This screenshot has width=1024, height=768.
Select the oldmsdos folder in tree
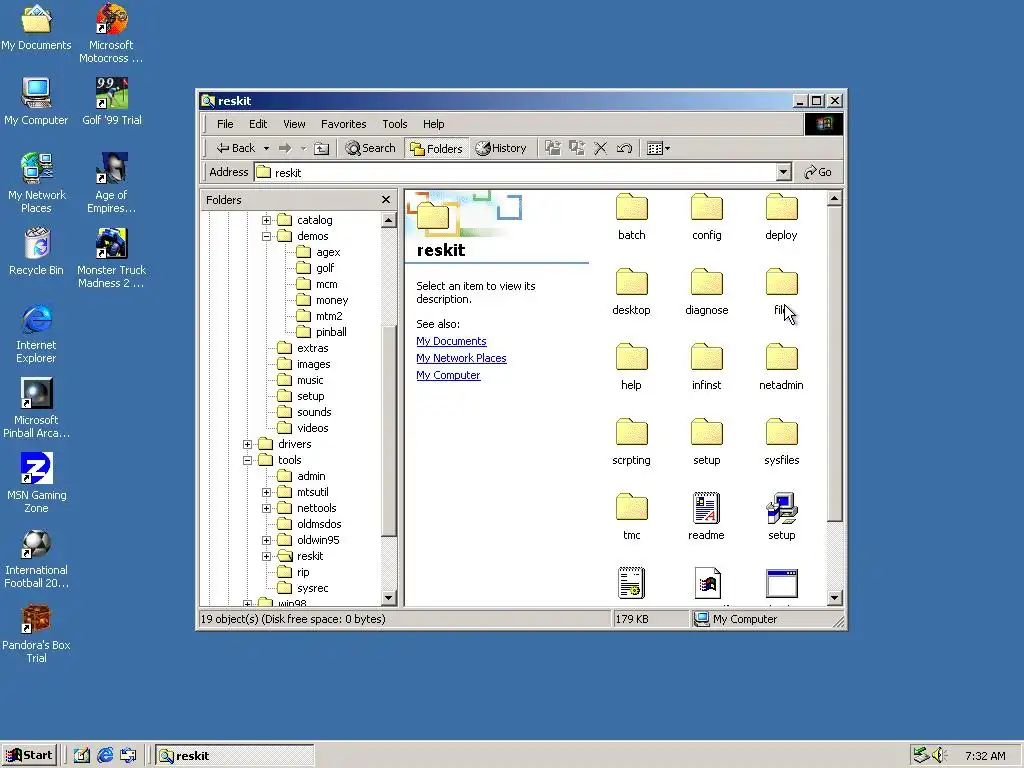(310, 524)
